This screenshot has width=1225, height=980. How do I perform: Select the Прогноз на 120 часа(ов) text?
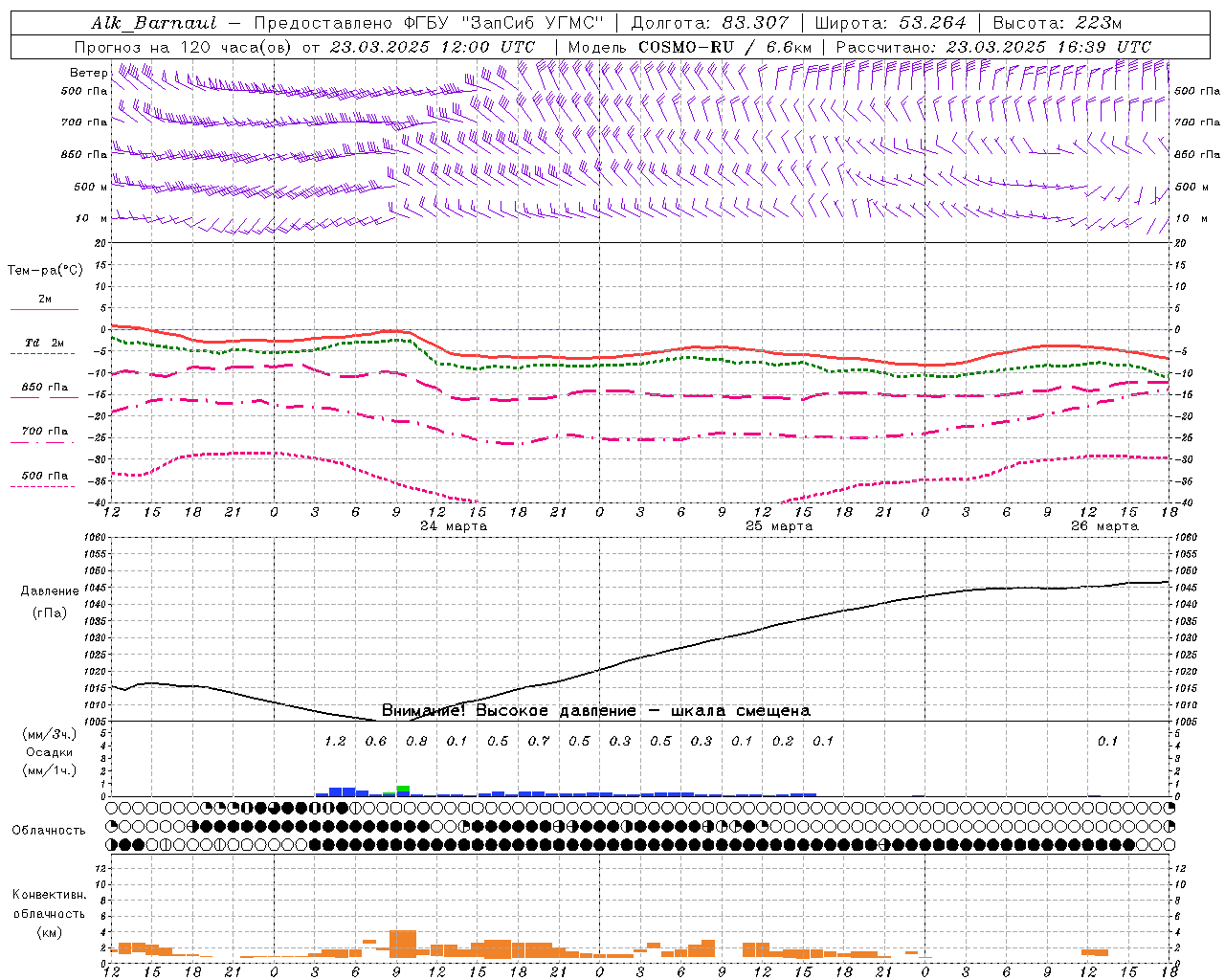(x=185, y=47)
